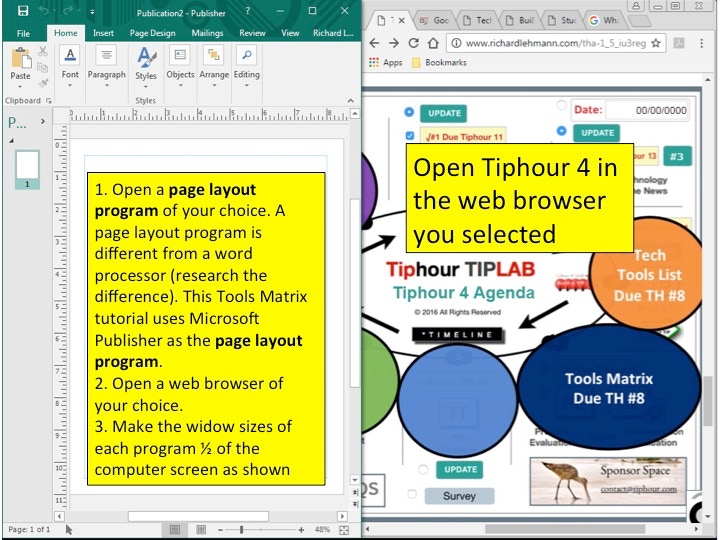Open Customize Quick Access Toolbar dropdown
720x540 pixels.
[x=92, y=12]
